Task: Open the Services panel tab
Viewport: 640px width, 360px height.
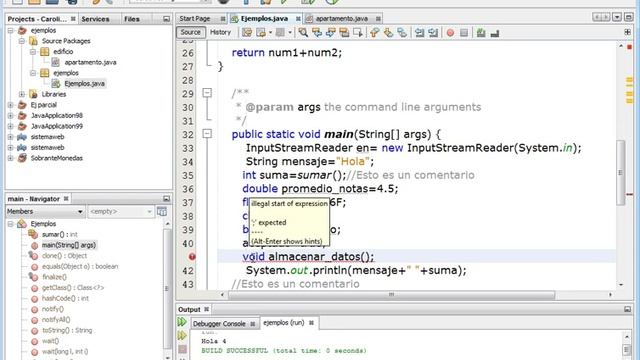Action: pyautogui.click(x=95, y=19)
